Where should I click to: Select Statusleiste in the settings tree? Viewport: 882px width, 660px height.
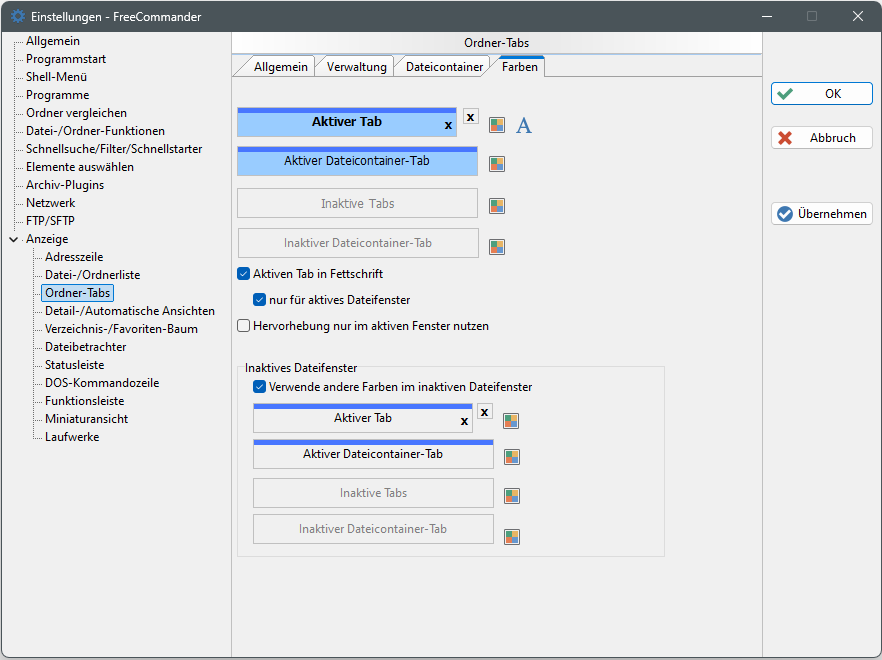point(74,365)
